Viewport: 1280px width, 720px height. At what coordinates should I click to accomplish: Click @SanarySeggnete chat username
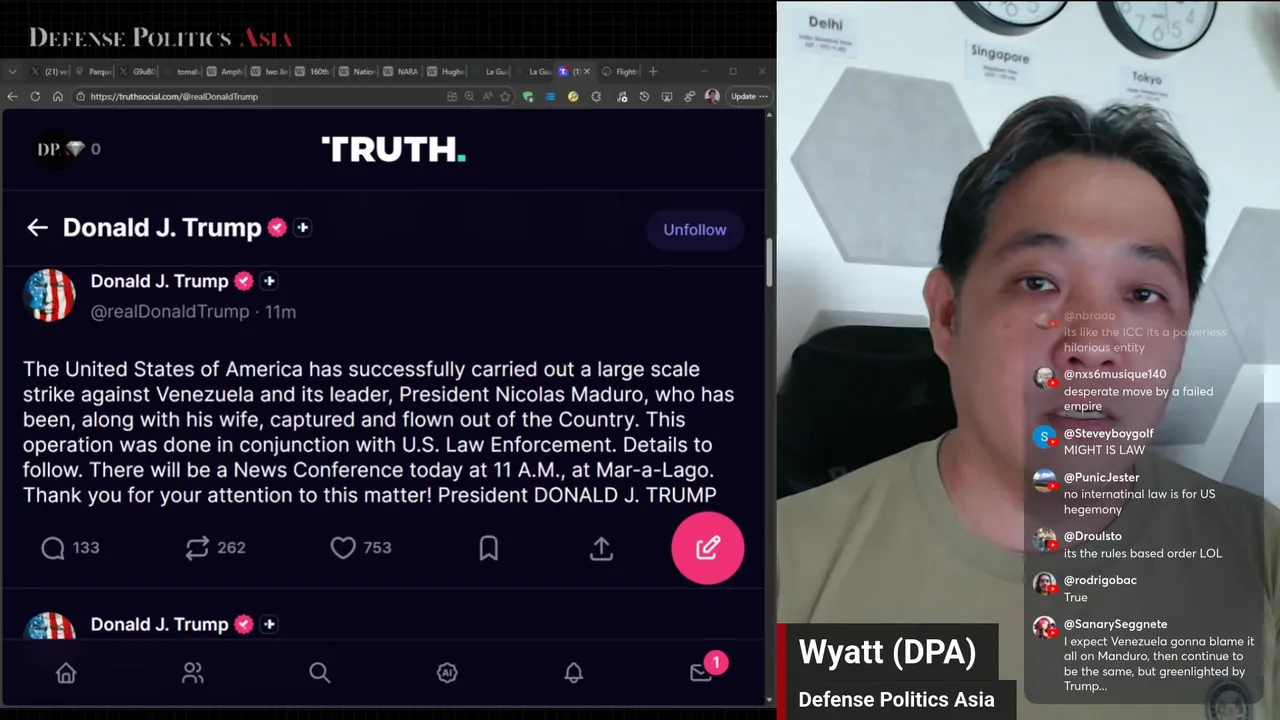[x=1115, y=624]
